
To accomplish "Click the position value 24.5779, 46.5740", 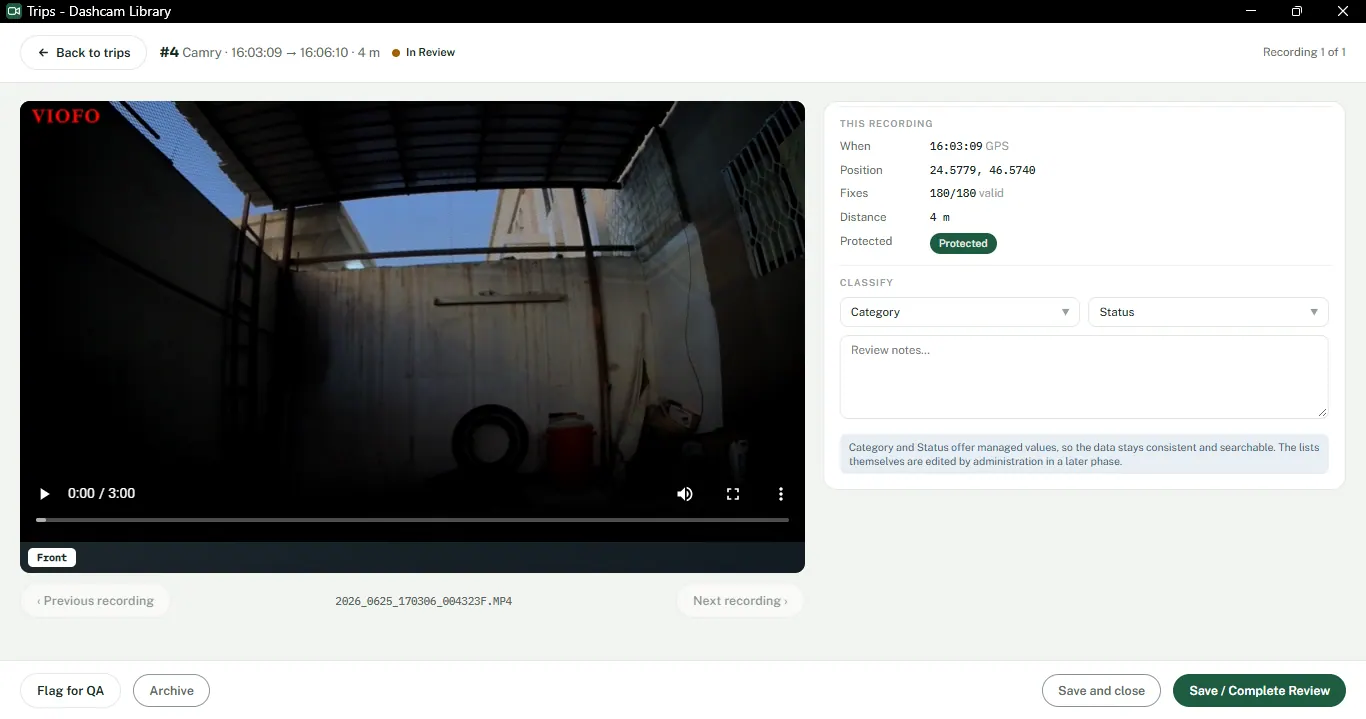I will [x=983, y=170].
